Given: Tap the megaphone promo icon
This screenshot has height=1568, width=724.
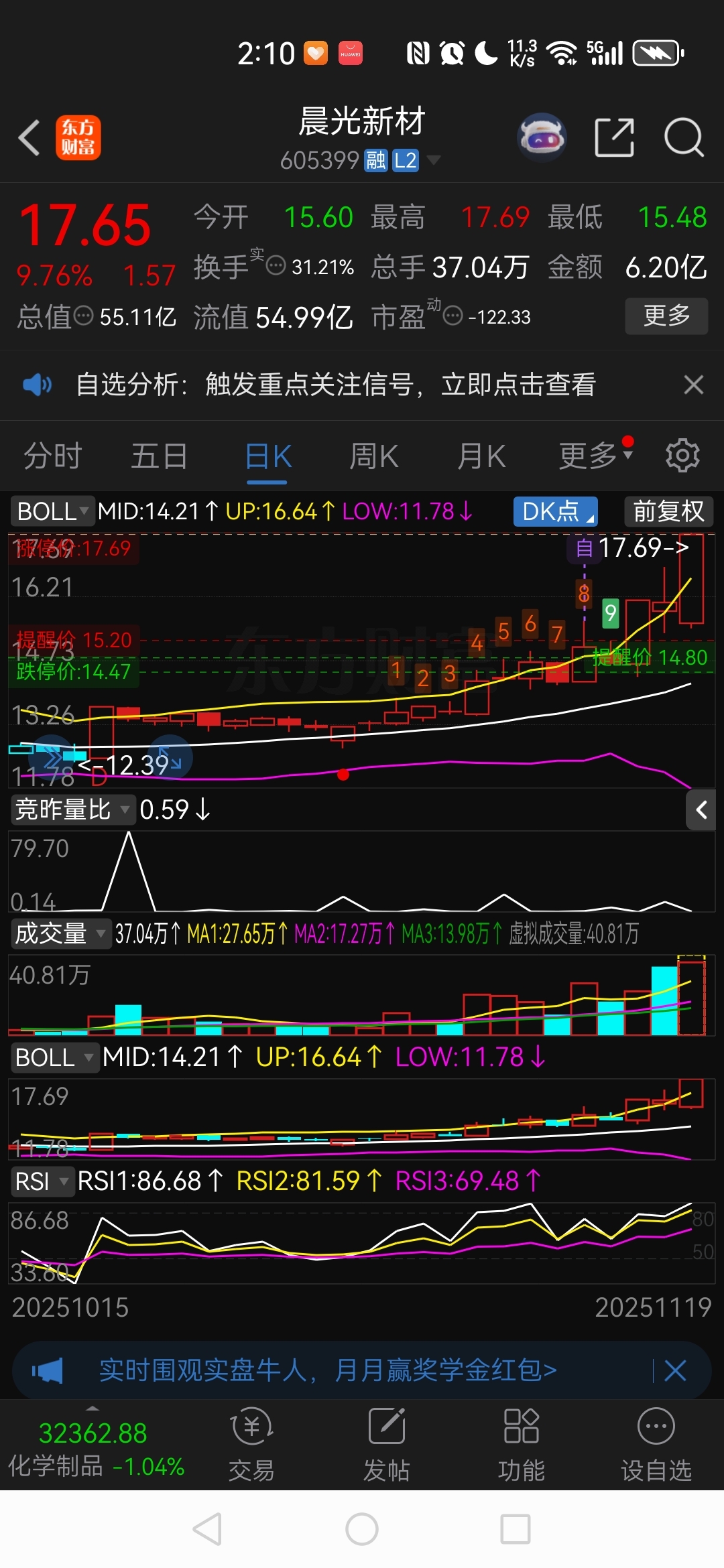Looking at the screenshot, I should [x=47, y=1371].
